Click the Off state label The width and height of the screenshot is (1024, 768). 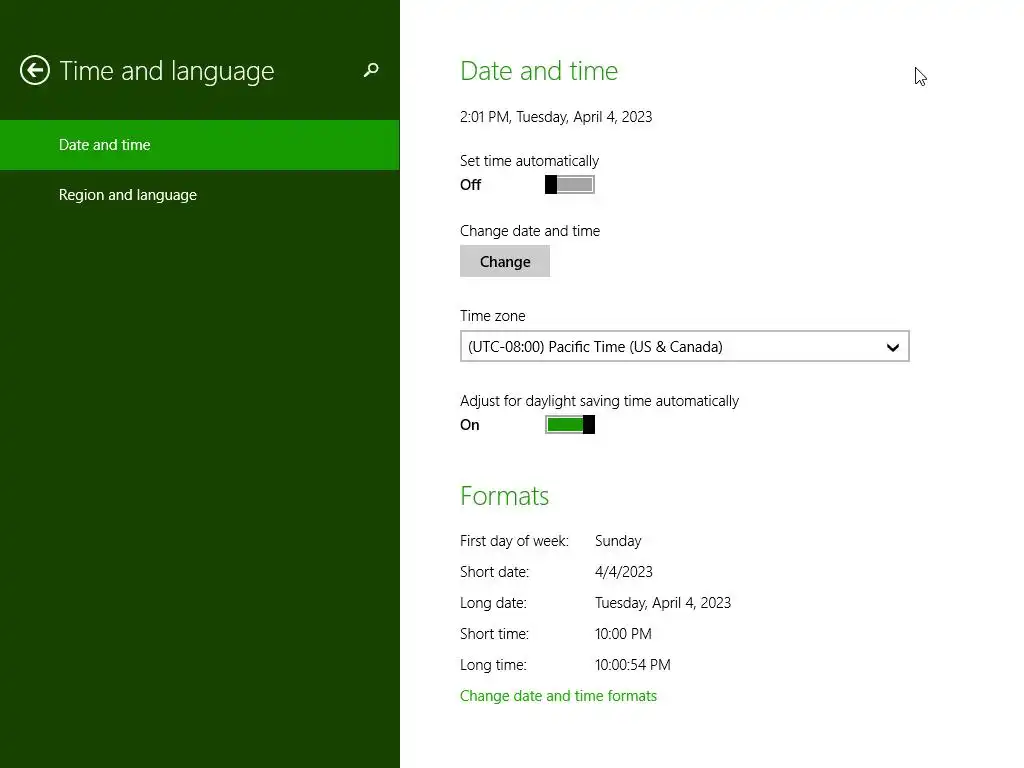click(x=470, y=185)
